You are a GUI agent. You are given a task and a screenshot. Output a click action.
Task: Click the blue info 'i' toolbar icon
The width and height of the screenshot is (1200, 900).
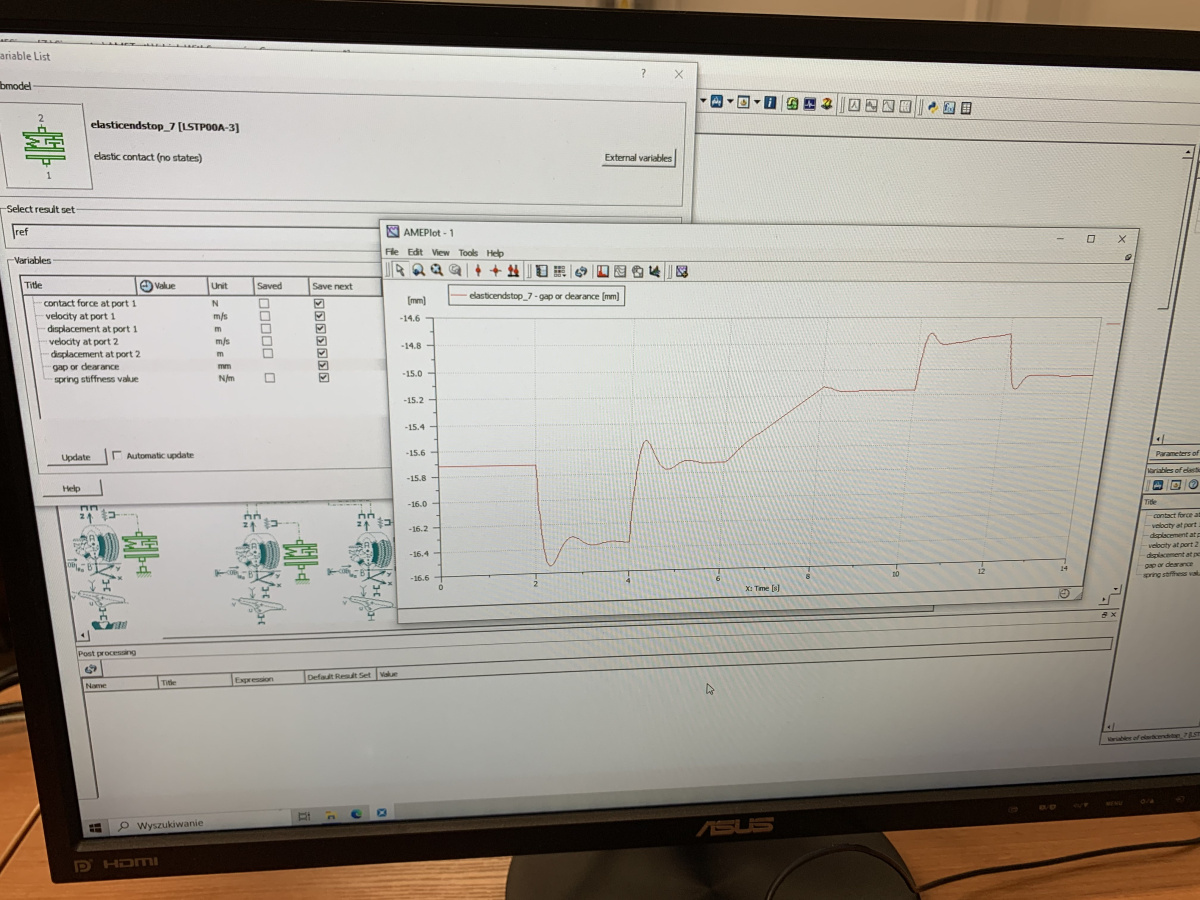pos(770,103)
